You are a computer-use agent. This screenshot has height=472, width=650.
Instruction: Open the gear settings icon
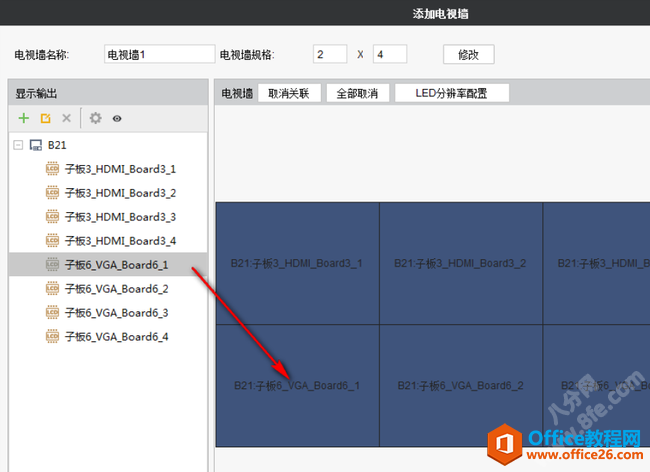coord(95,118)
